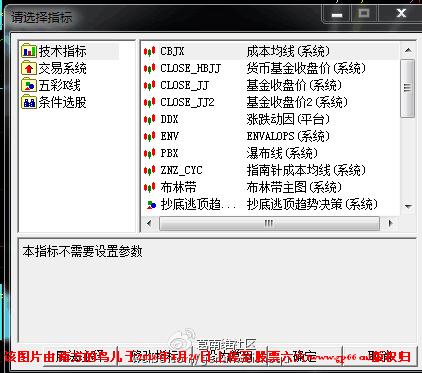Click the candlestick icon beside CBJX
422x373 pixels.
[150, 51]
